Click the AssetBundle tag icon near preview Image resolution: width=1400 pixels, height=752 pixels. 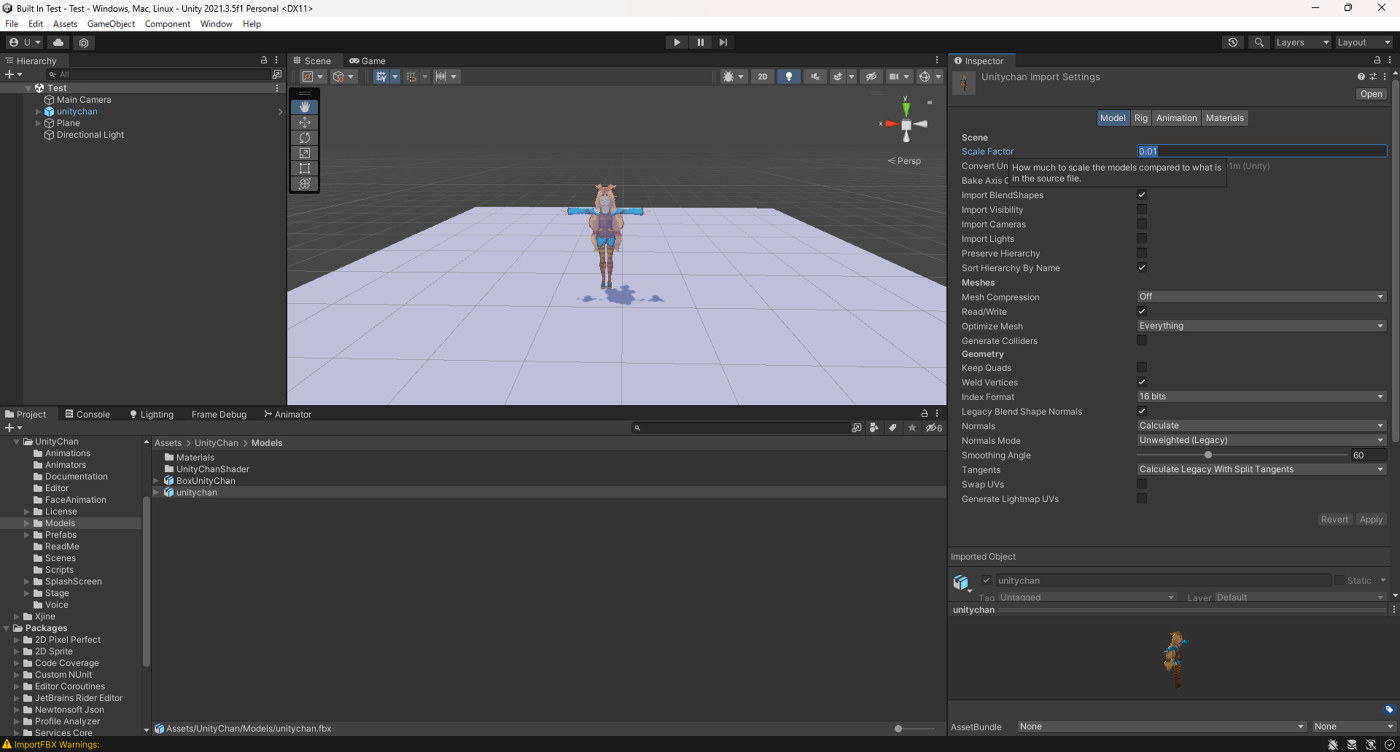[x=1389, y=709]
